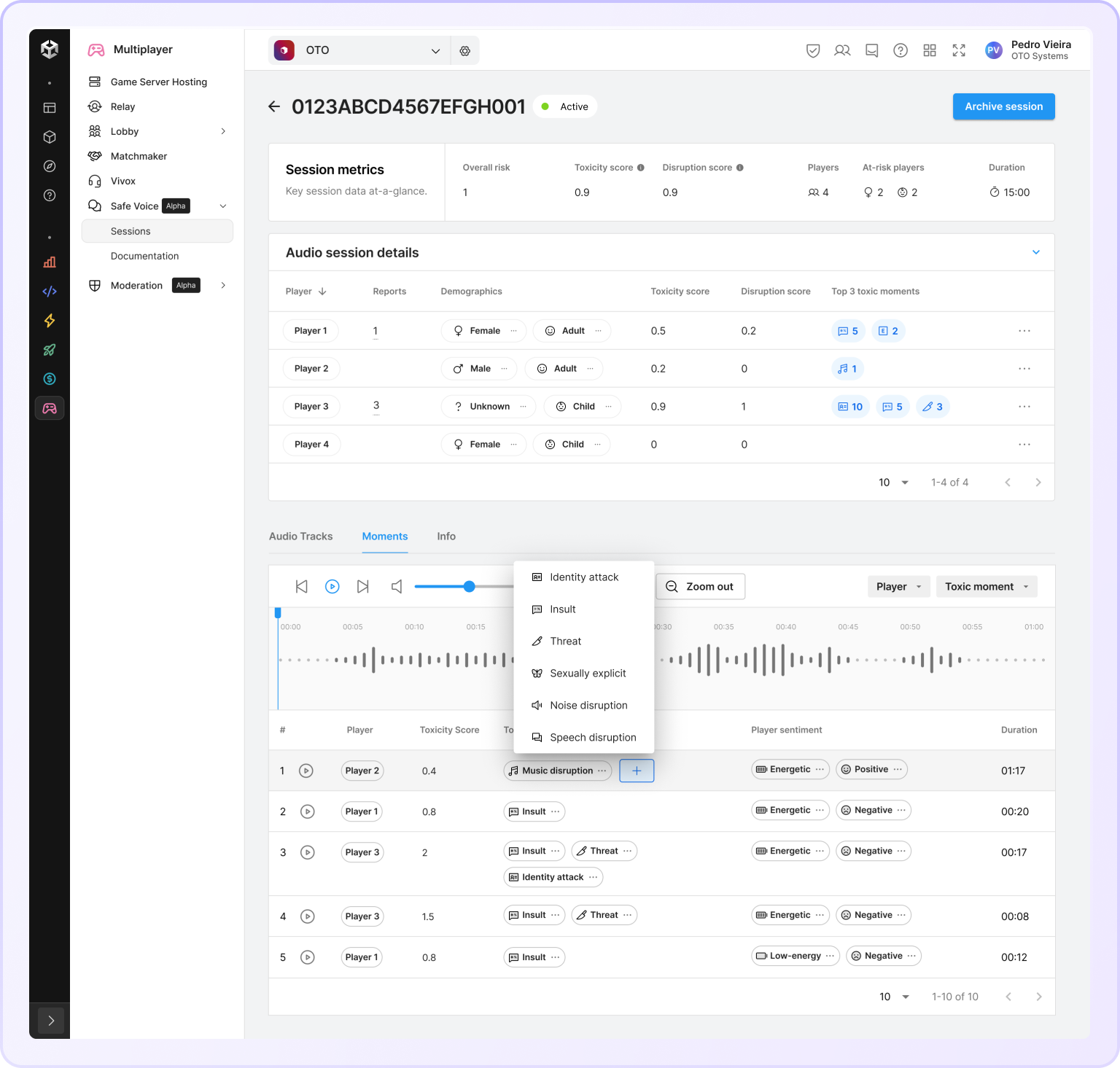Click the Zoom out button
This screenshot has height=1068, width=1120.
tap(700, 587)
